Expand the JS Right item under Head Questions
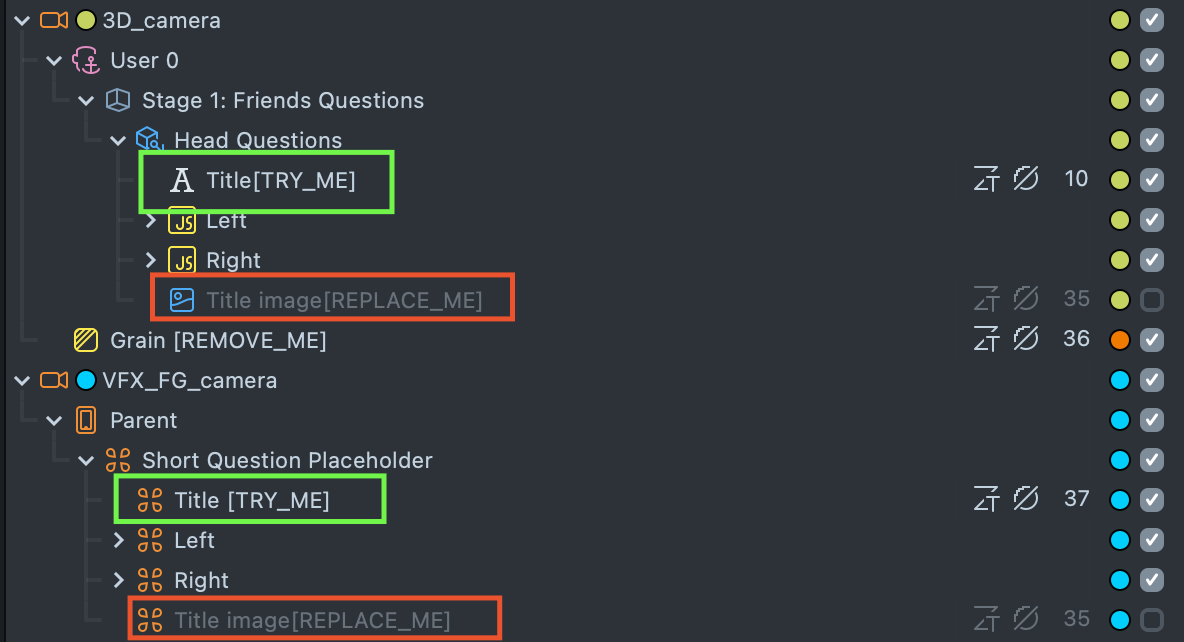1184x642 pixels. [151, 260]
